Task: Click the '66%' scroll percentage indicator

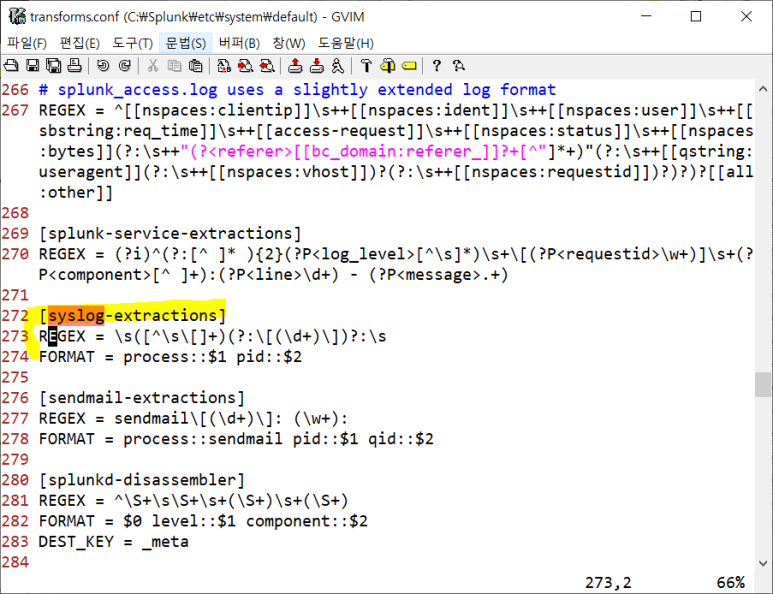Action: click(x=731, y=583)
